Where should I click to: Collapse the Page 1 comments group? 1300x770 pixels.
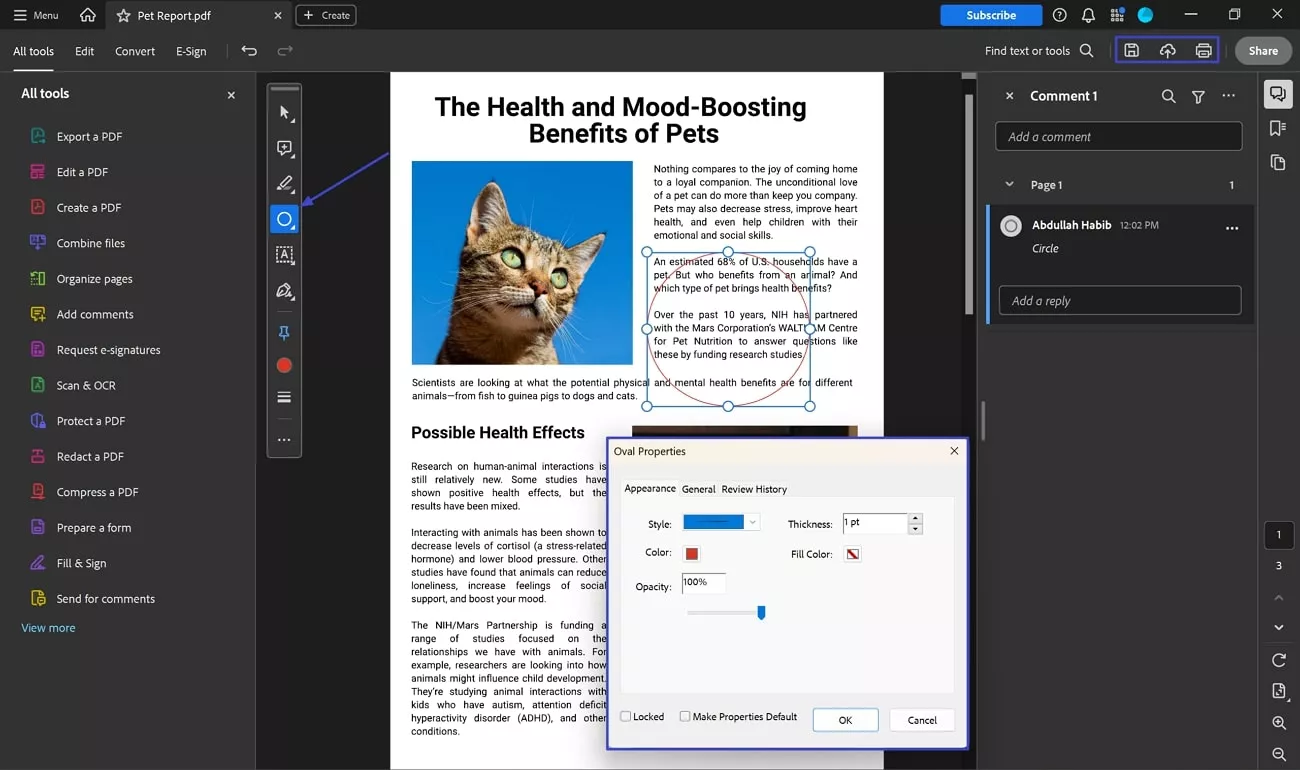(1008, 184)
